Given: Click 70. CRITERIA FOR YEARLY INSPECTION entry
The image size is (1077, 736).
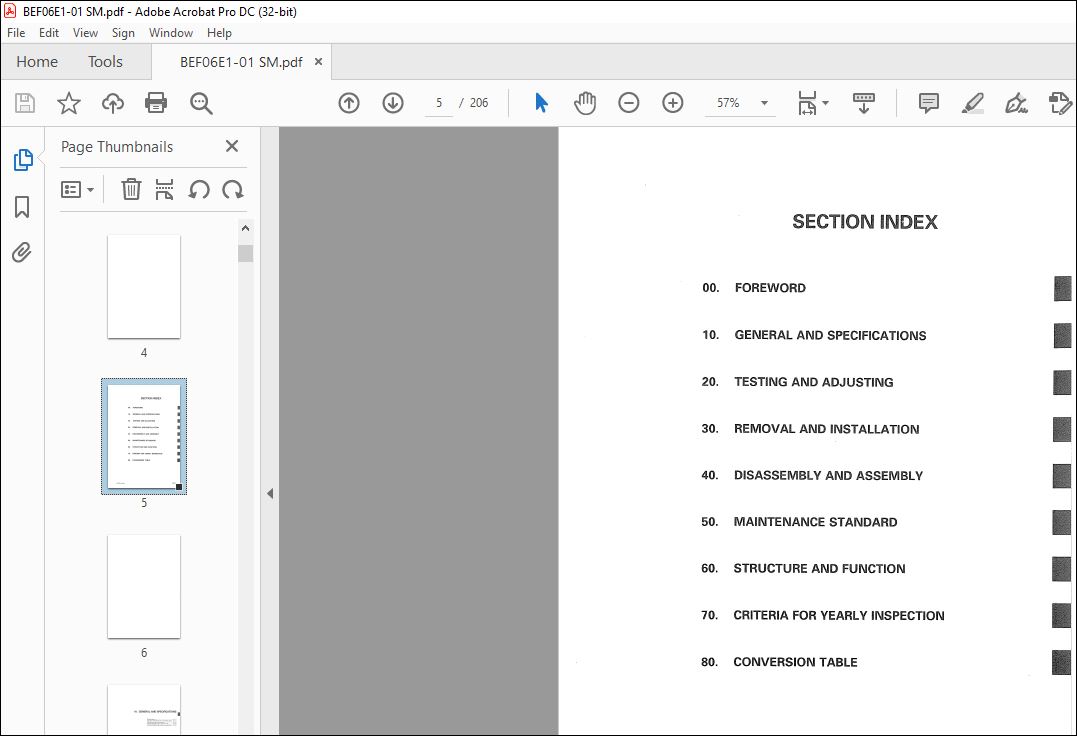Looking at the screenshot, I should point(822,615).
